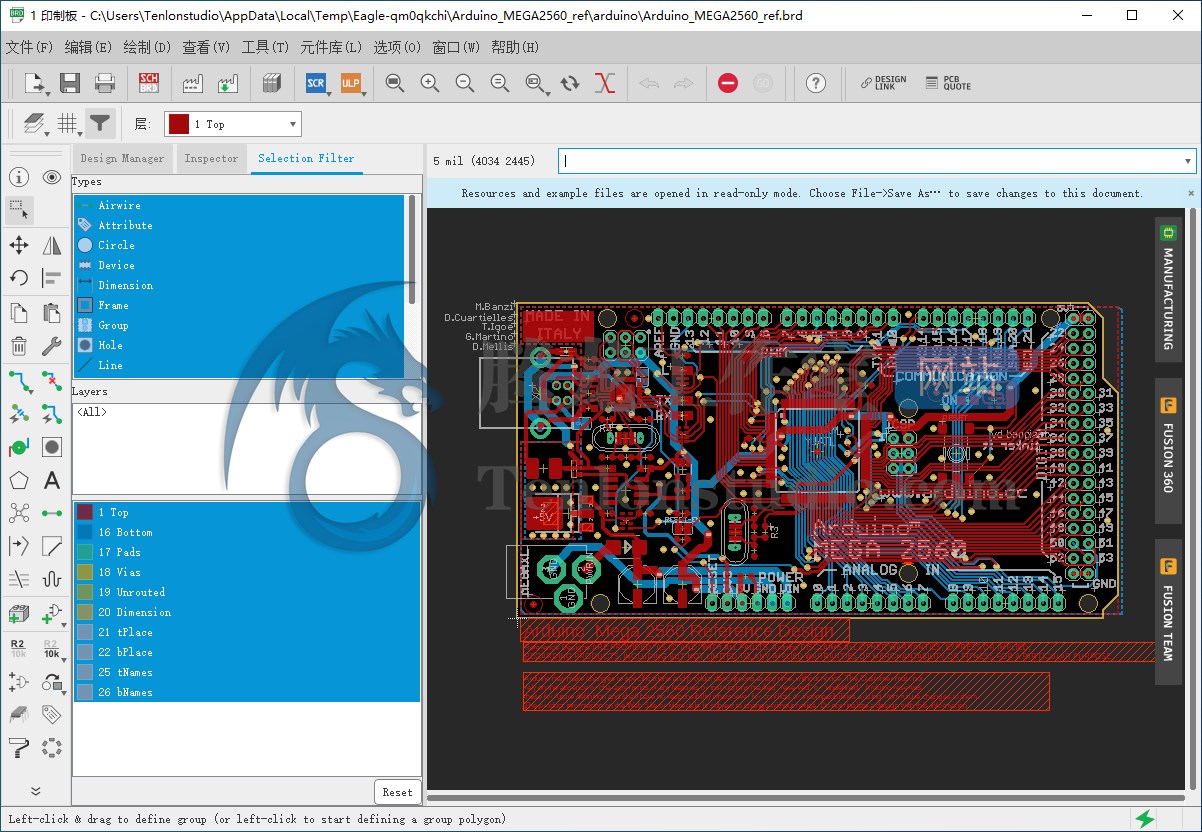Click the status bar lightning icon
The width and height of the screenshot is (1202, 832).
pos(1144,819)
